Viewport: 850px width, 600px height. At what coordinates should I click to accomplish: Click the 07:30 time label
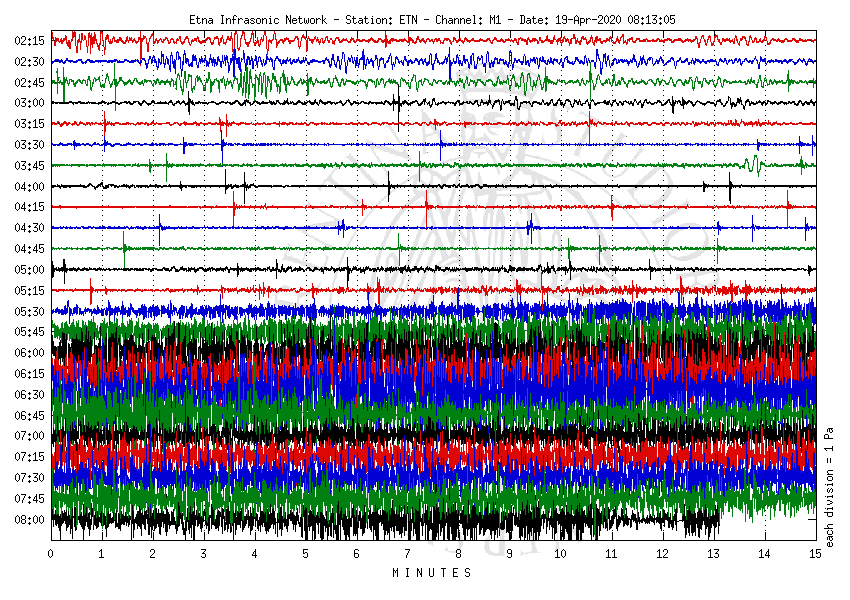pos(29,478)
